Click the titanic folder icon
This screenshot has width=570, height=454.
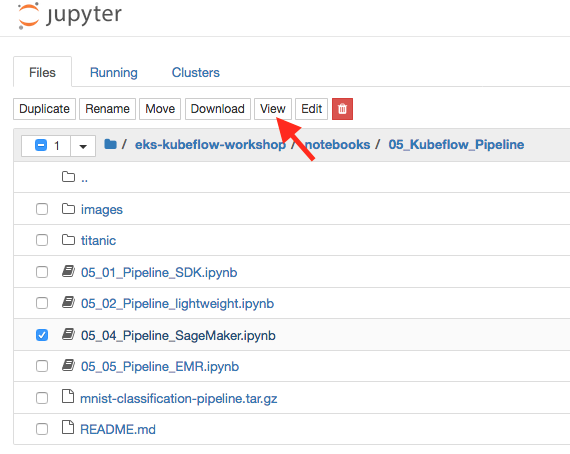[68, 240]
